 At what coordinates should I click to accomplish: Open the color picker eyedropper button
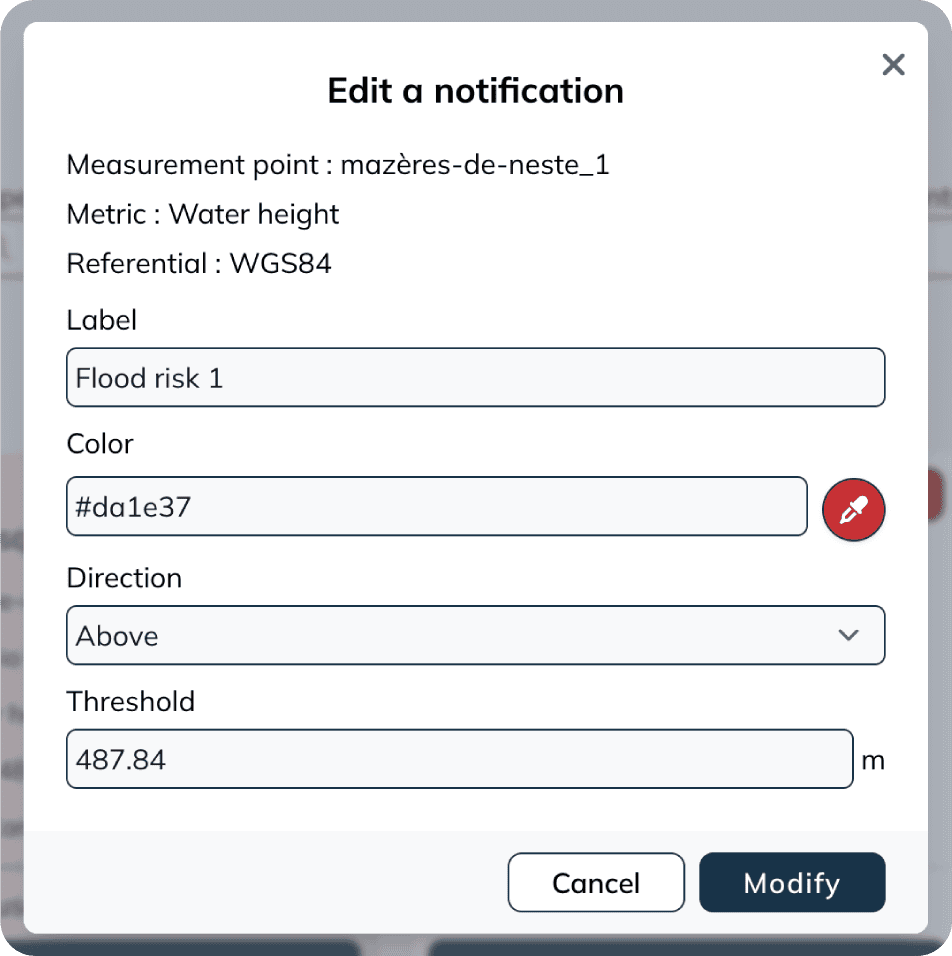pos(853,510)
